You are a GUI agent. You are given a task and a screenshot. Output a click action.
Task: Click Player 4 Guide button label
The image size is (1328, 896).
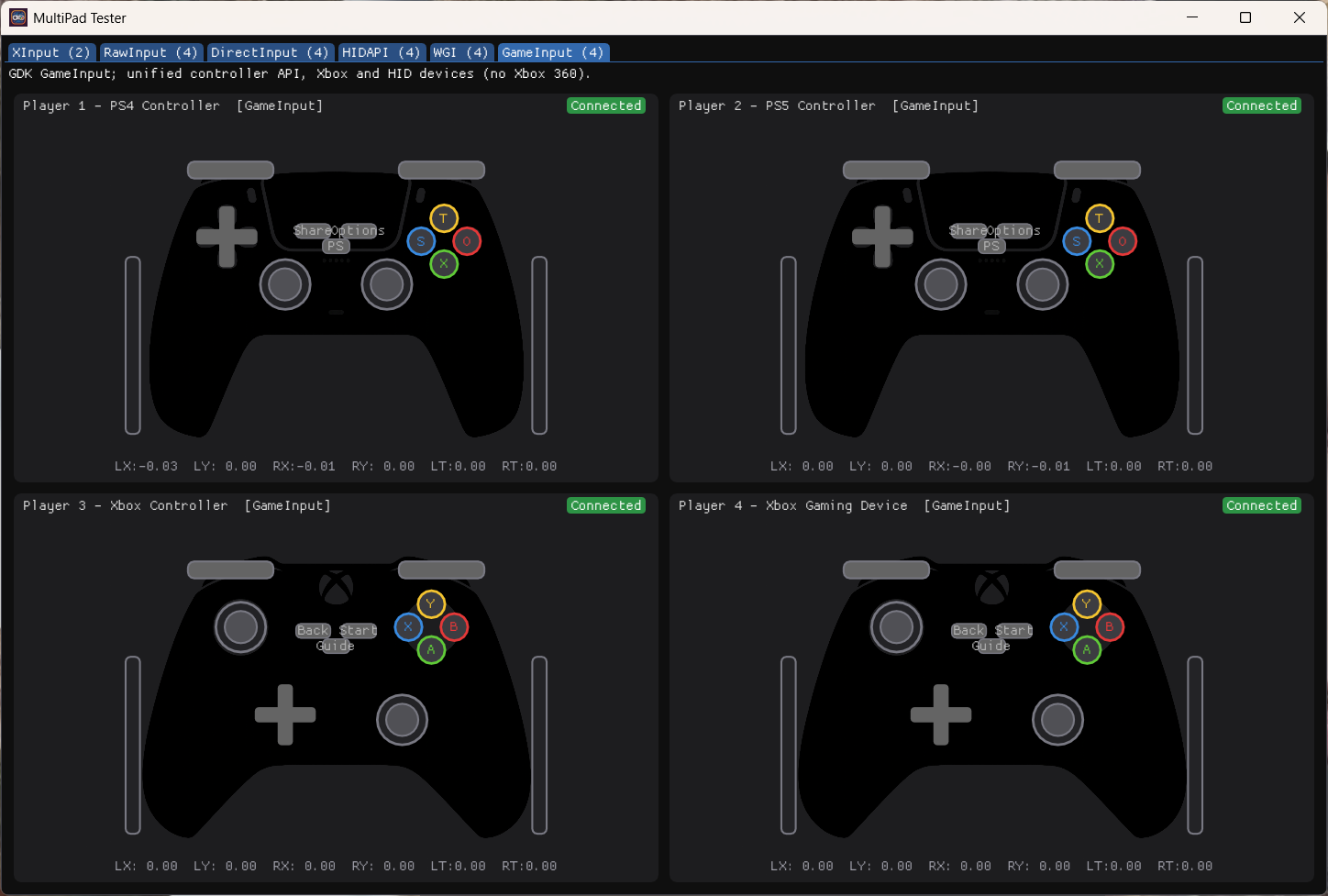[991, 646]
